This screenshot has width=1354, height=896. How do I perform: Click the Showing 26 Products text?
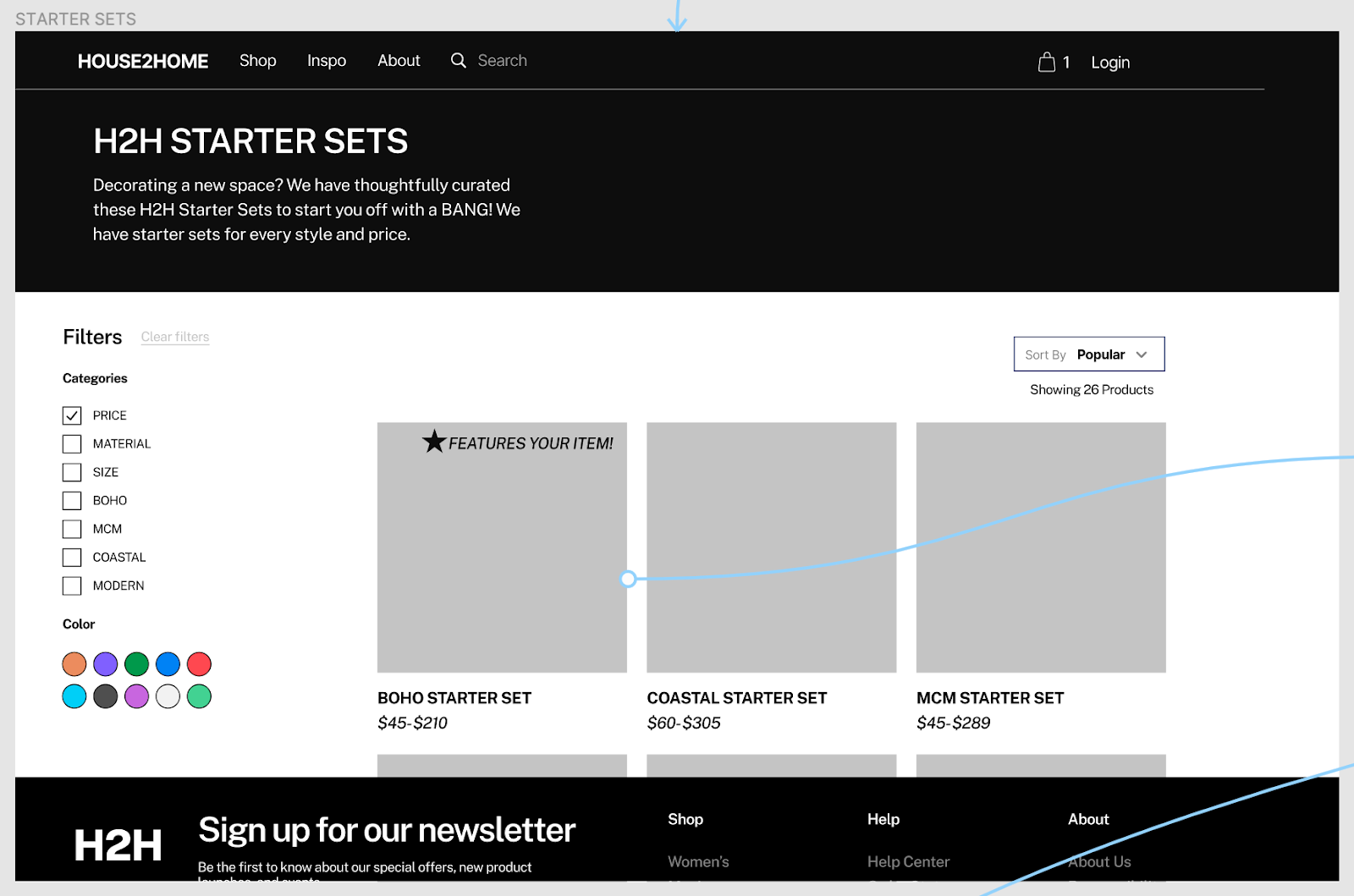pos(1092,389)
